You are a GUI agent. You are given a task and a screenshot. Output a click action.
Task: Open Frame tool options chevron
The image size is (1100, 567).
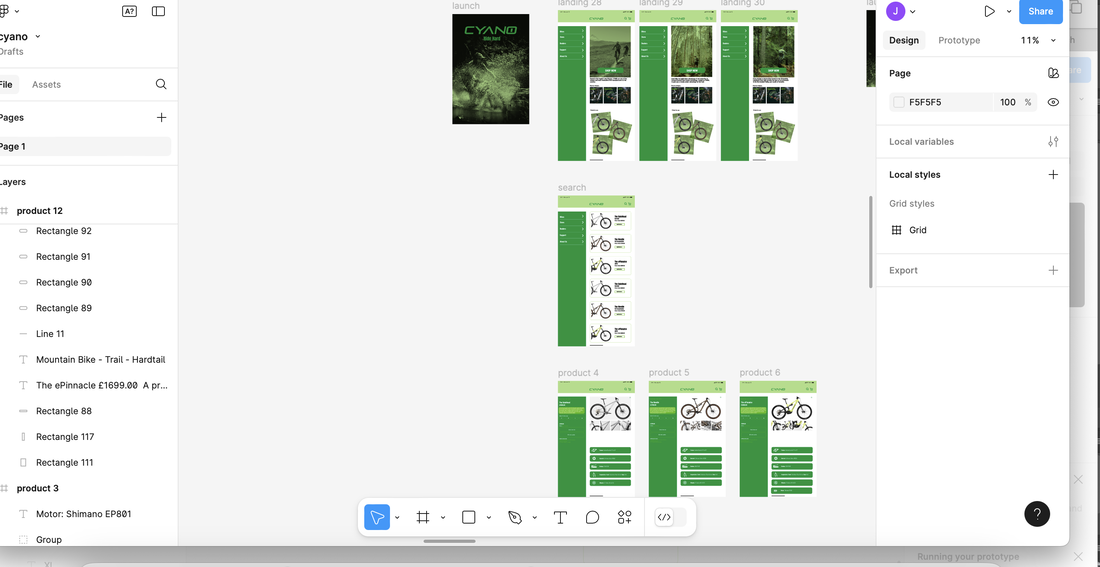click(x=443, y=517)
